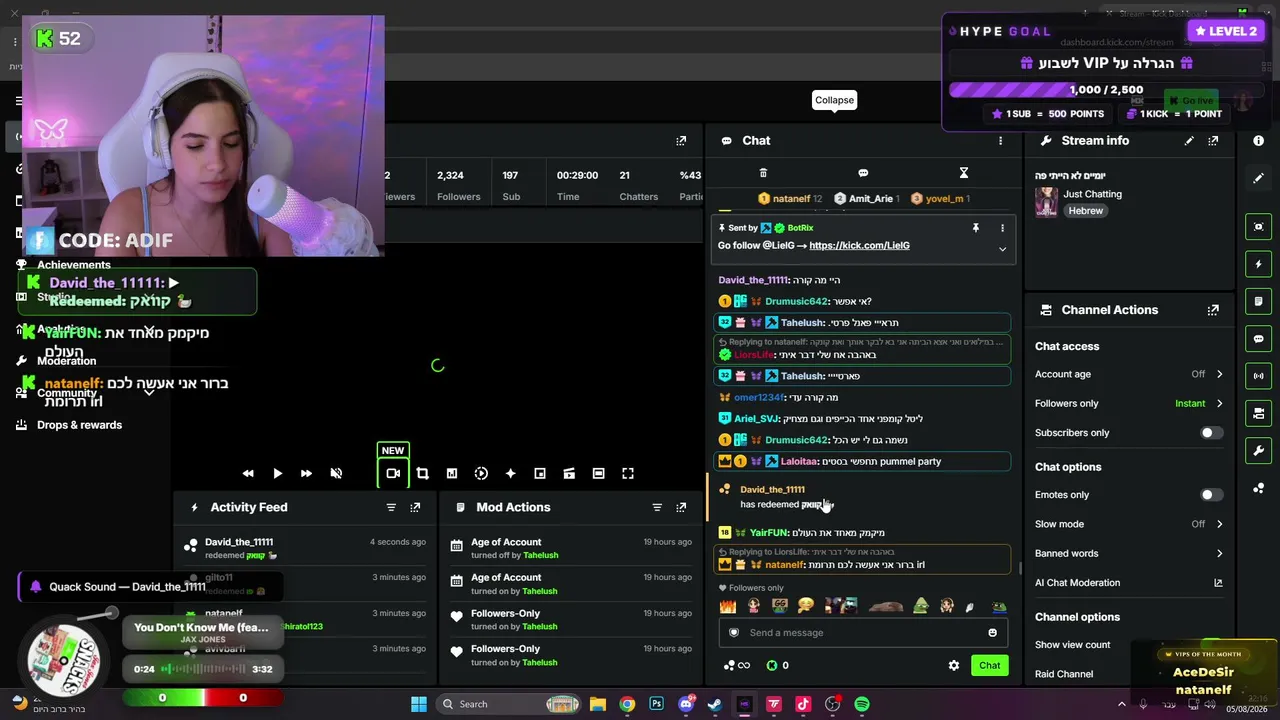
Task: Click the info icon in right sidebar
Action: [1258, 141]
